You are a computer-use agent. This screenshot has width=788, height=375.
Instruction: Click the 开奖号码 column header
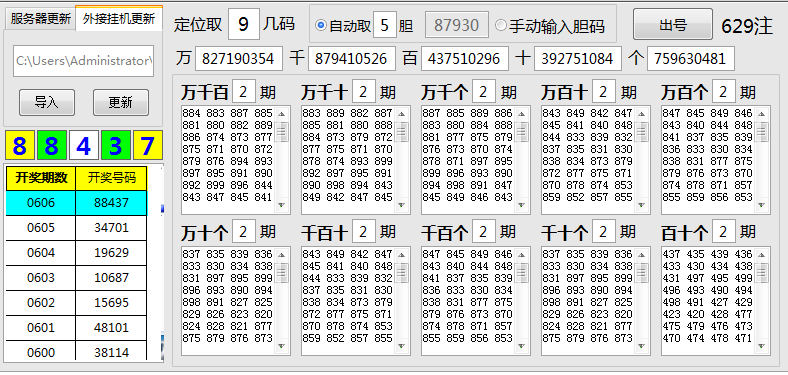click(x=112, y=178)
